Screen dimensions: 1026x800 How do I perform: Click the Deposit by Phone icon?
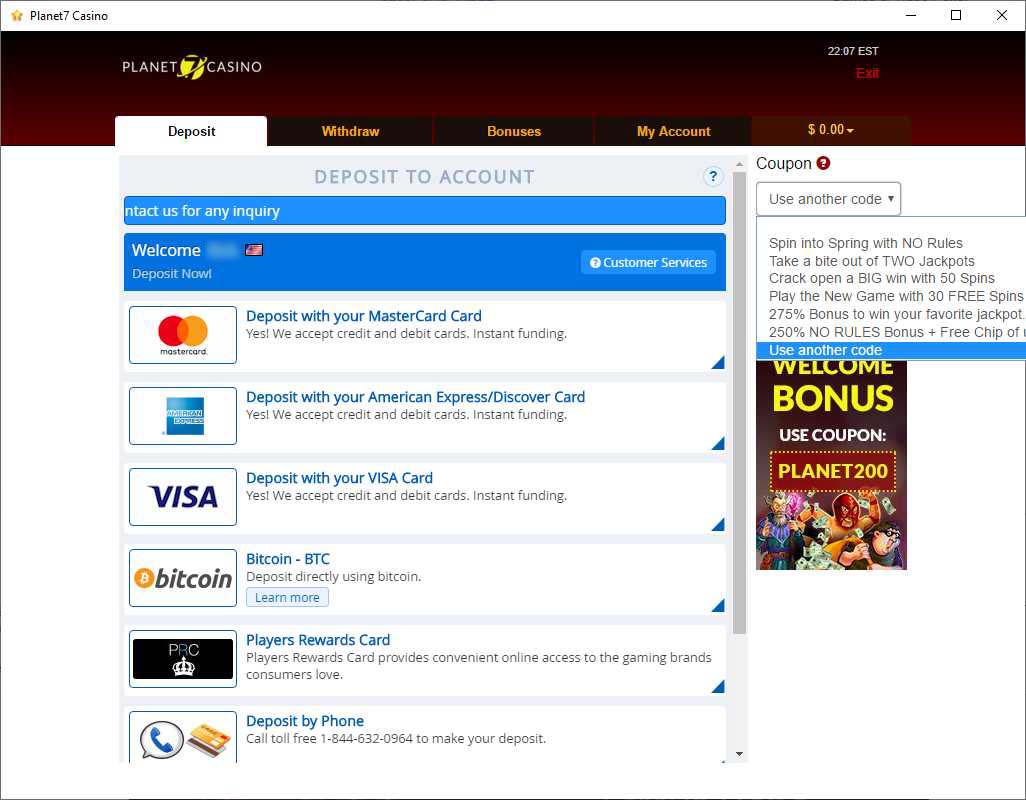[x=183, y=738]
